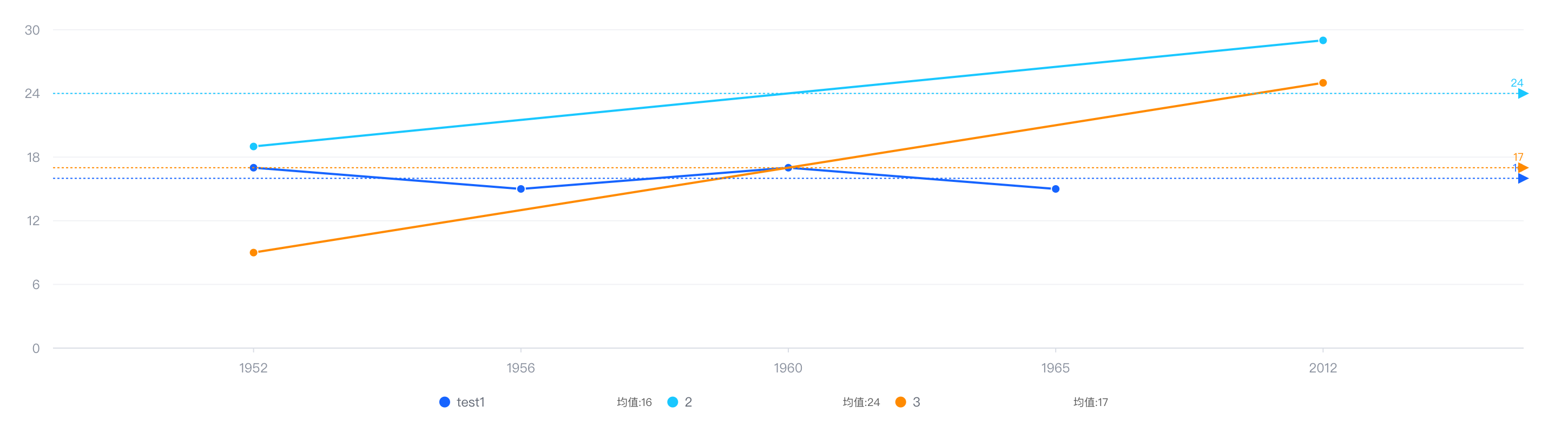The height and width of the screenshot is (432, 1568).
Task: Click the 1960 x-axis label
Action: click(788, 368)
